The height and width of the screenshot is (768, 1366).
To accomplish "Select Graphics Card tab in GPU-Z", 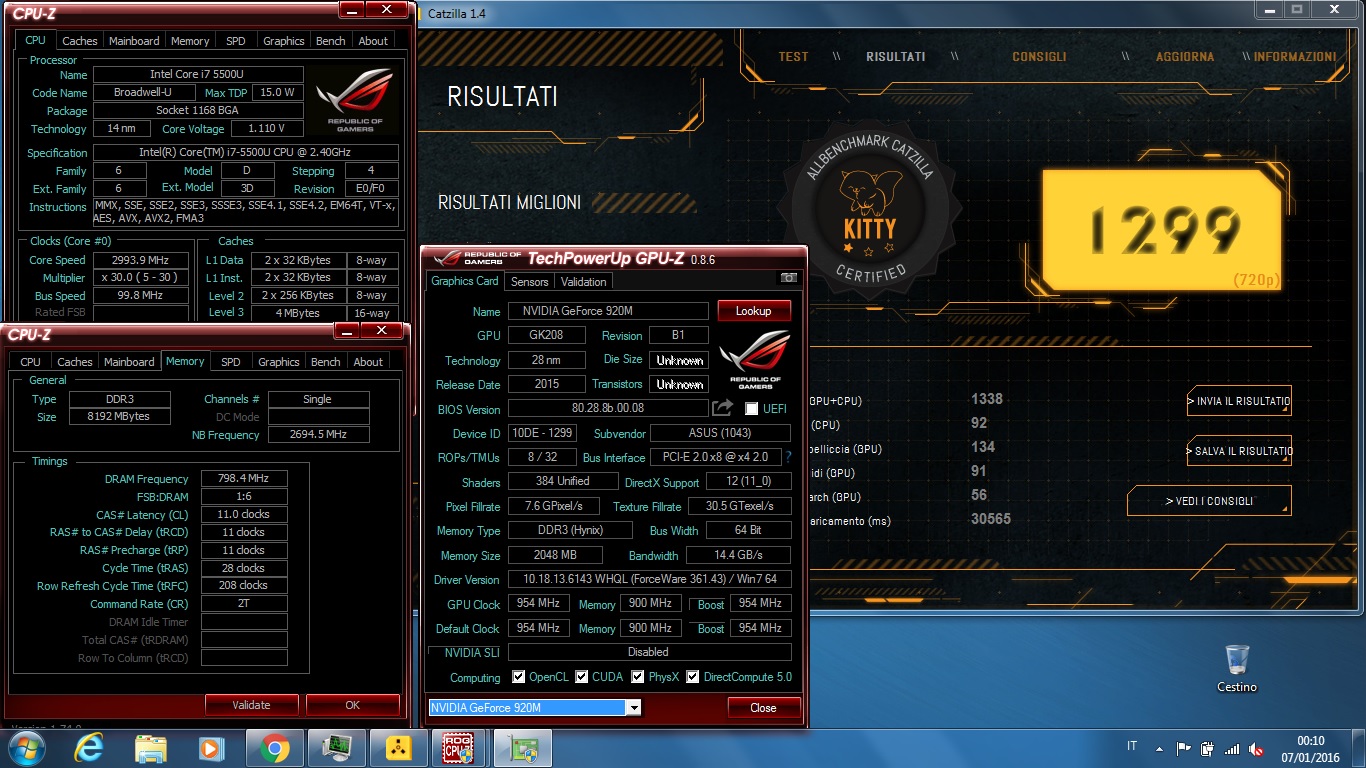I will [465, 281].
